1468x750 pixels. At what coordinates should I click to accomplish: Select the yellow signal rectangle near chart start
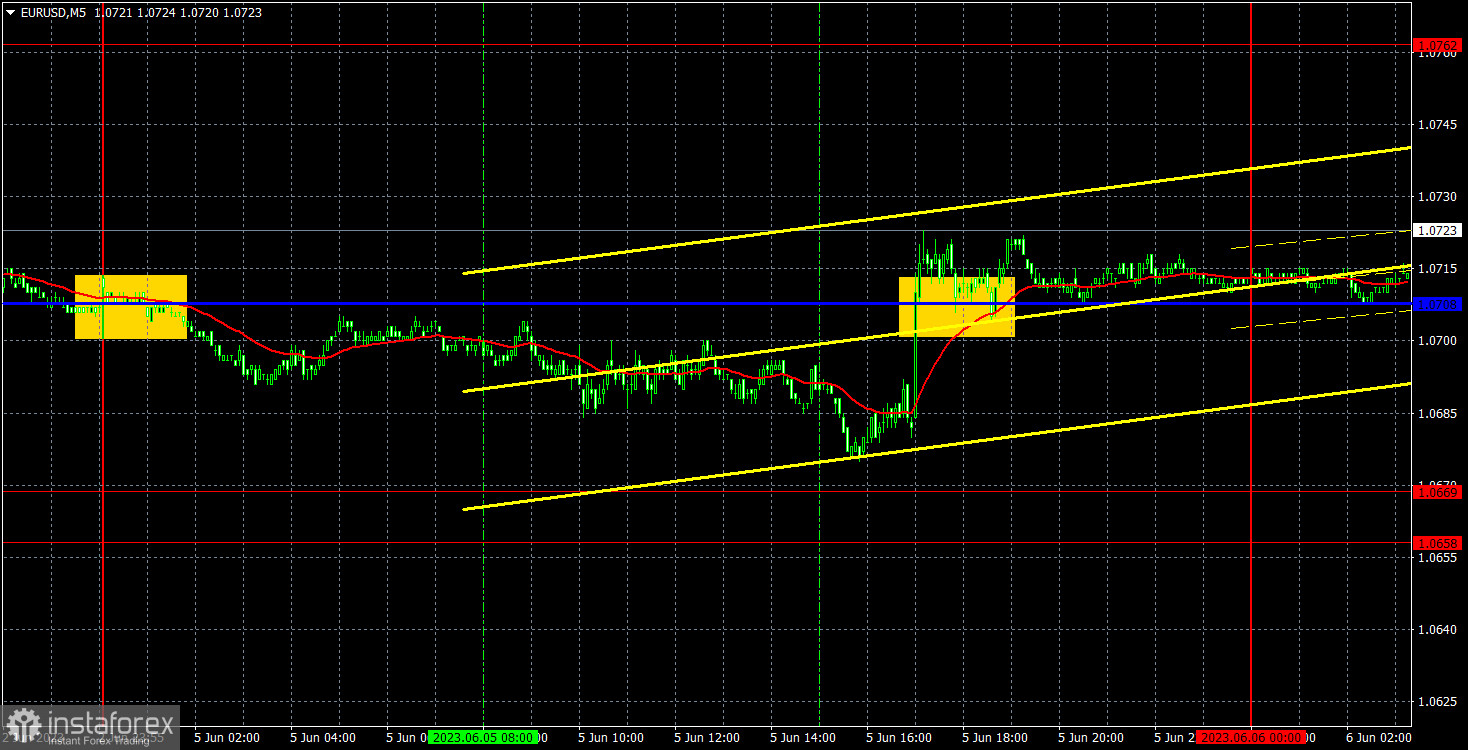point(131,307)
